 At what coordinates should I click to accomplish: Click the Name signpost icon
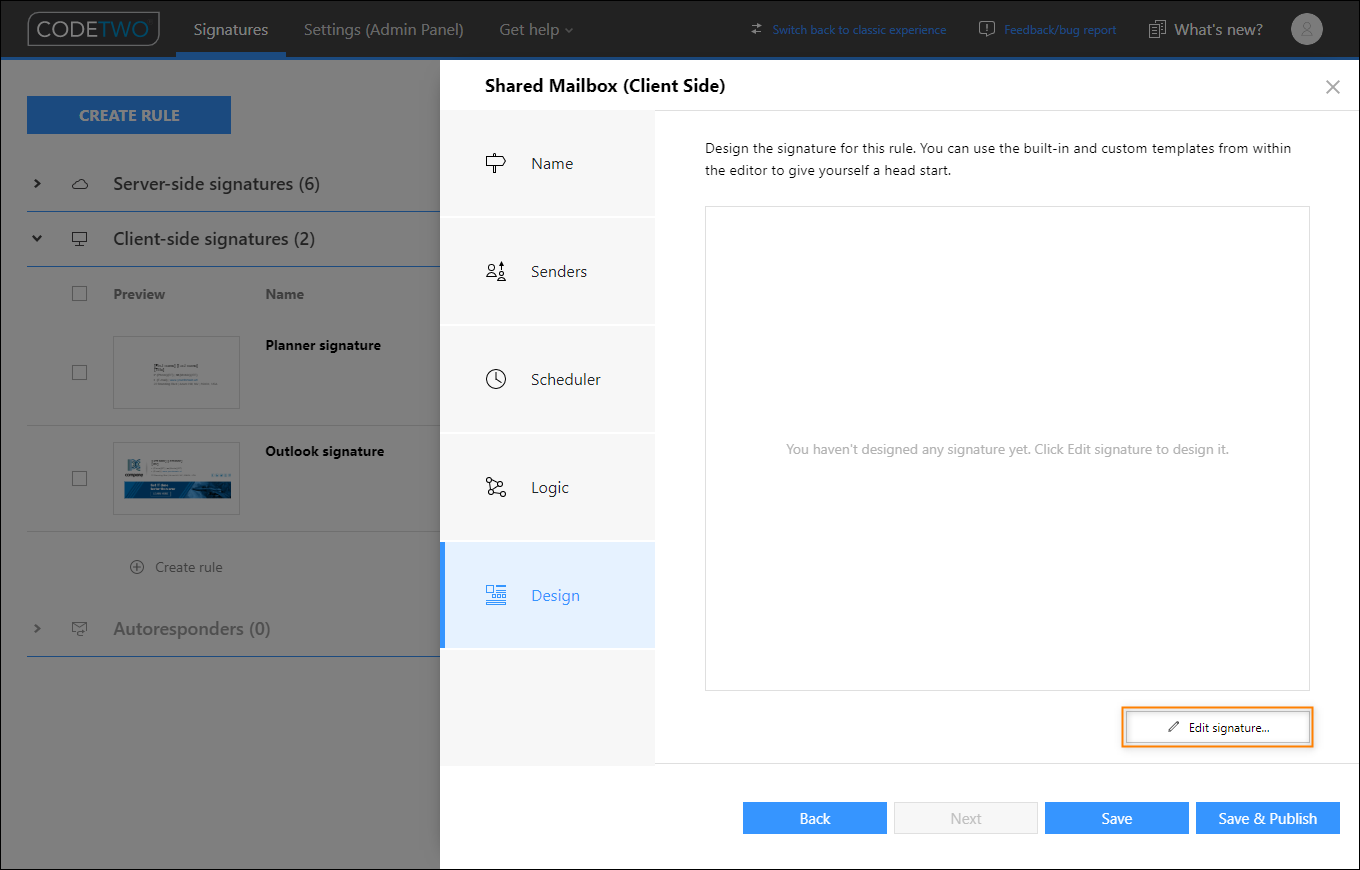(496, 163)
